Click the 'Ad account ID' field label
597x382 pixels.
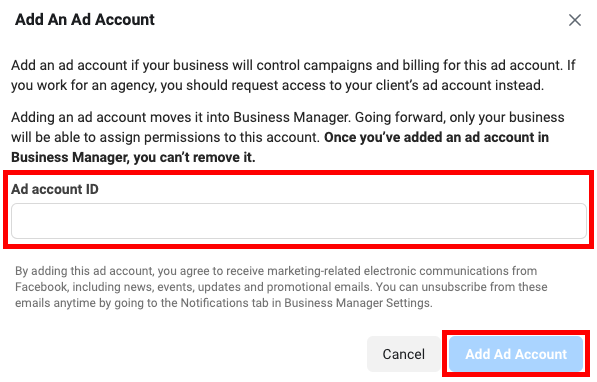pos(55,189)
